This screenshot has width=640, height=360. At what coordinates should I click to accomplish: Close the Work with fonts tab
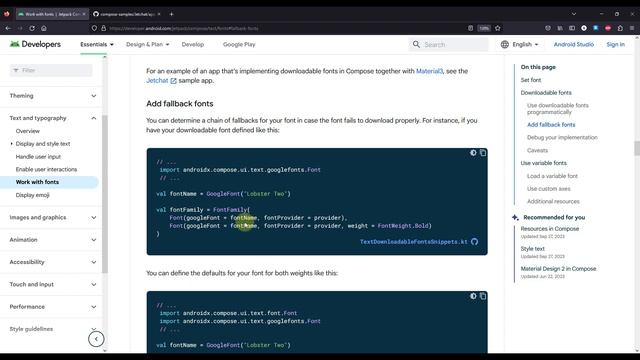84,14
